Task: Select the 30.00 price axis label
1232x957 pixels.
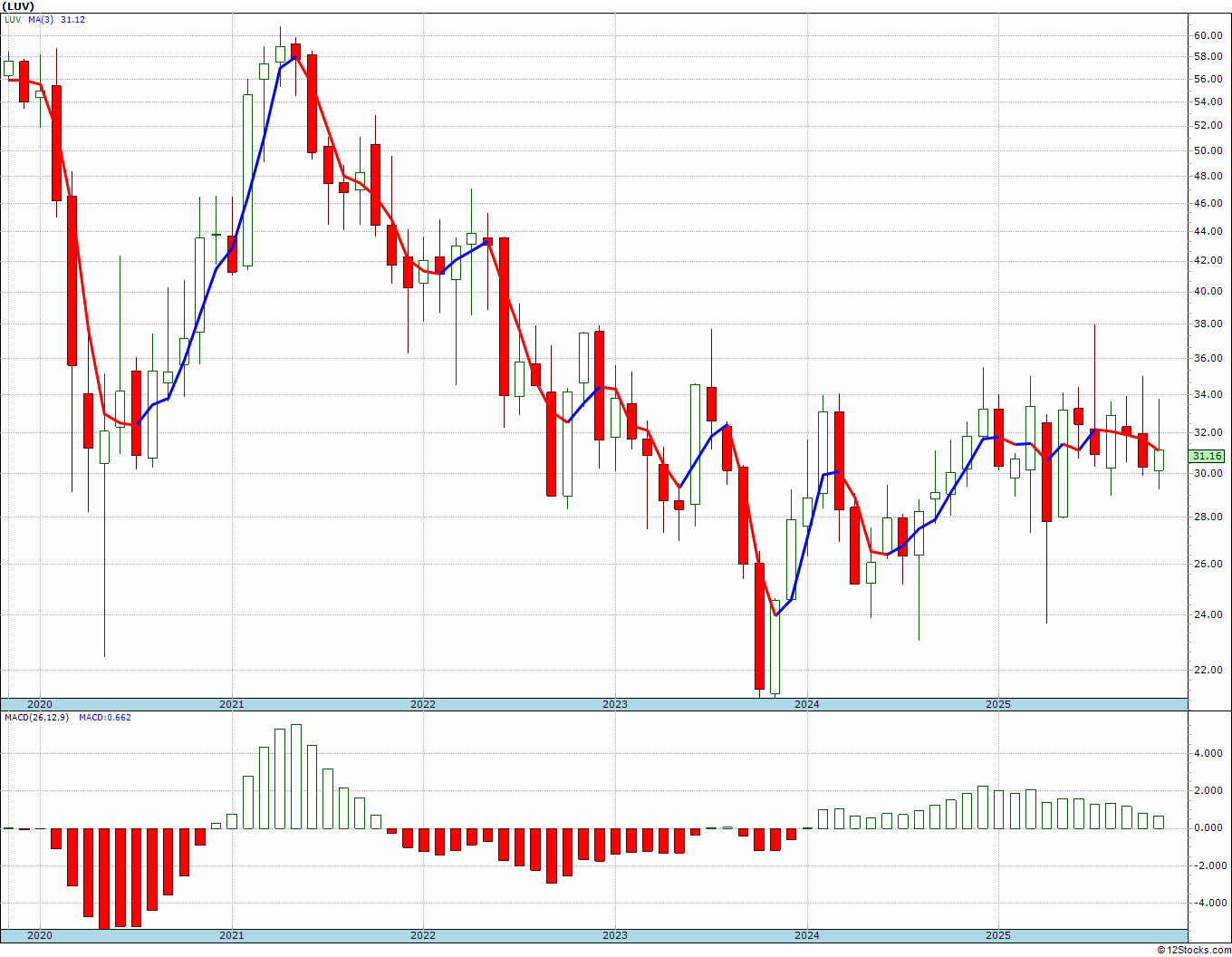Action: [x=1208, y=474]
